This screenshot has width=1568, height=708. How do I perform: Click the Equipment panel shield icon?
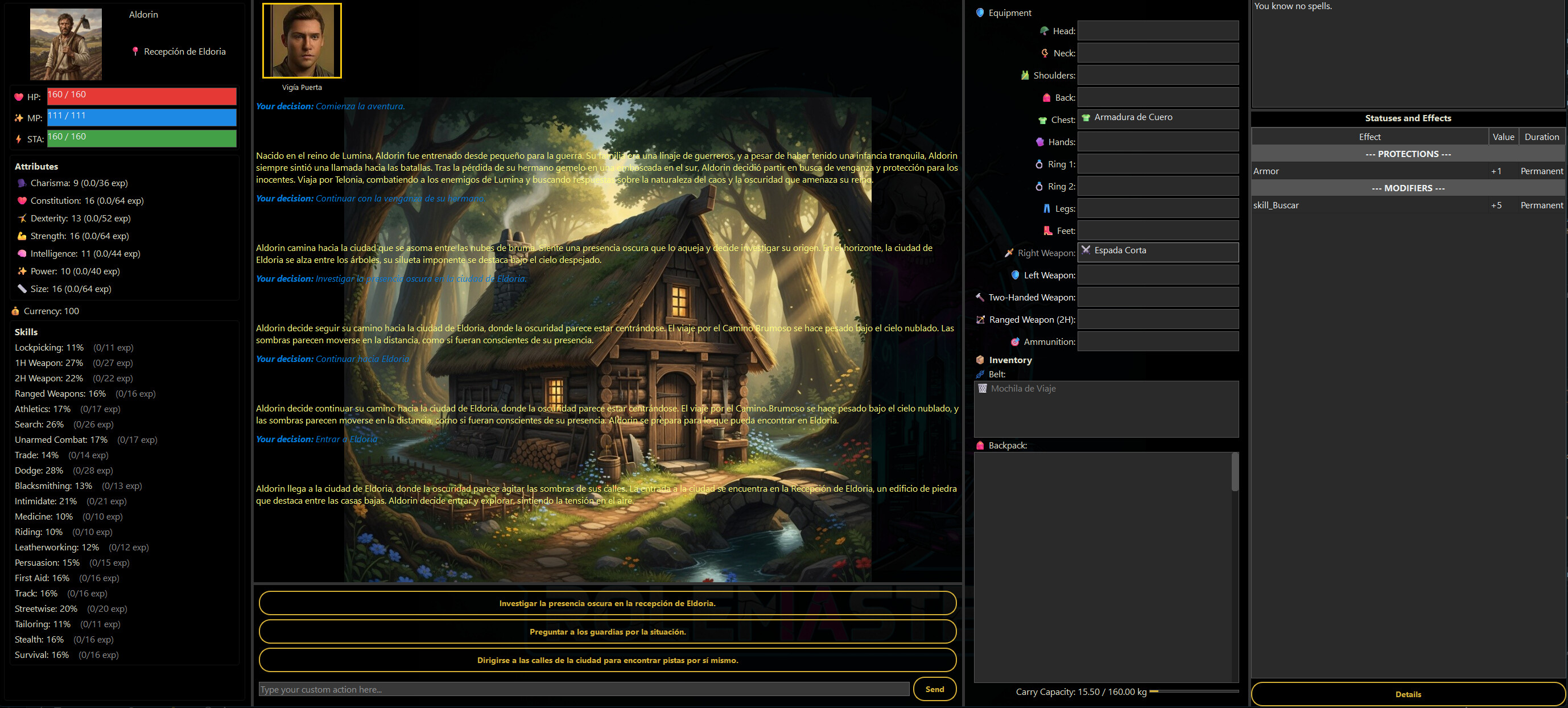tap(980, 11)
